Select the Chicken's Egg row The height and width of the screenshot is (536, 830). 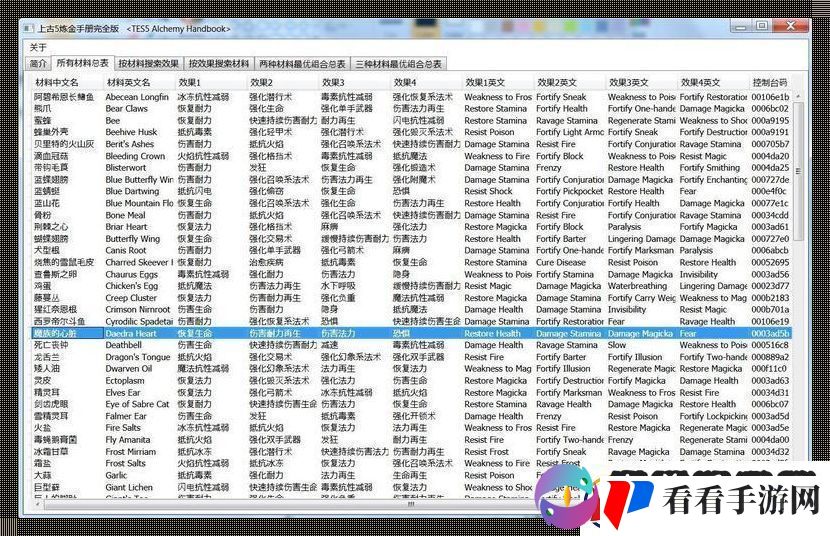412,286
